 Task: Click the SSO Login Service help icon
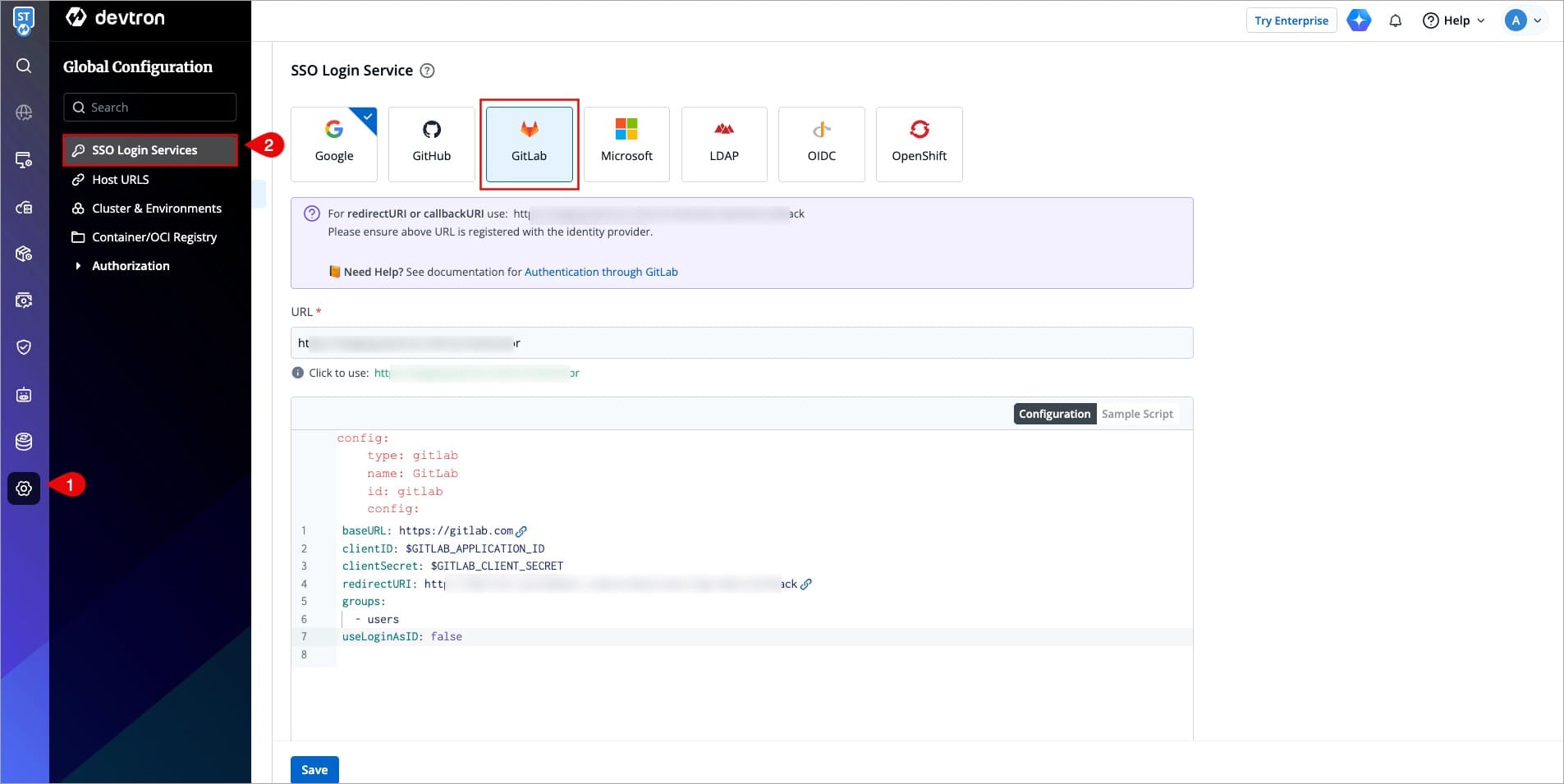coord(427,71)
